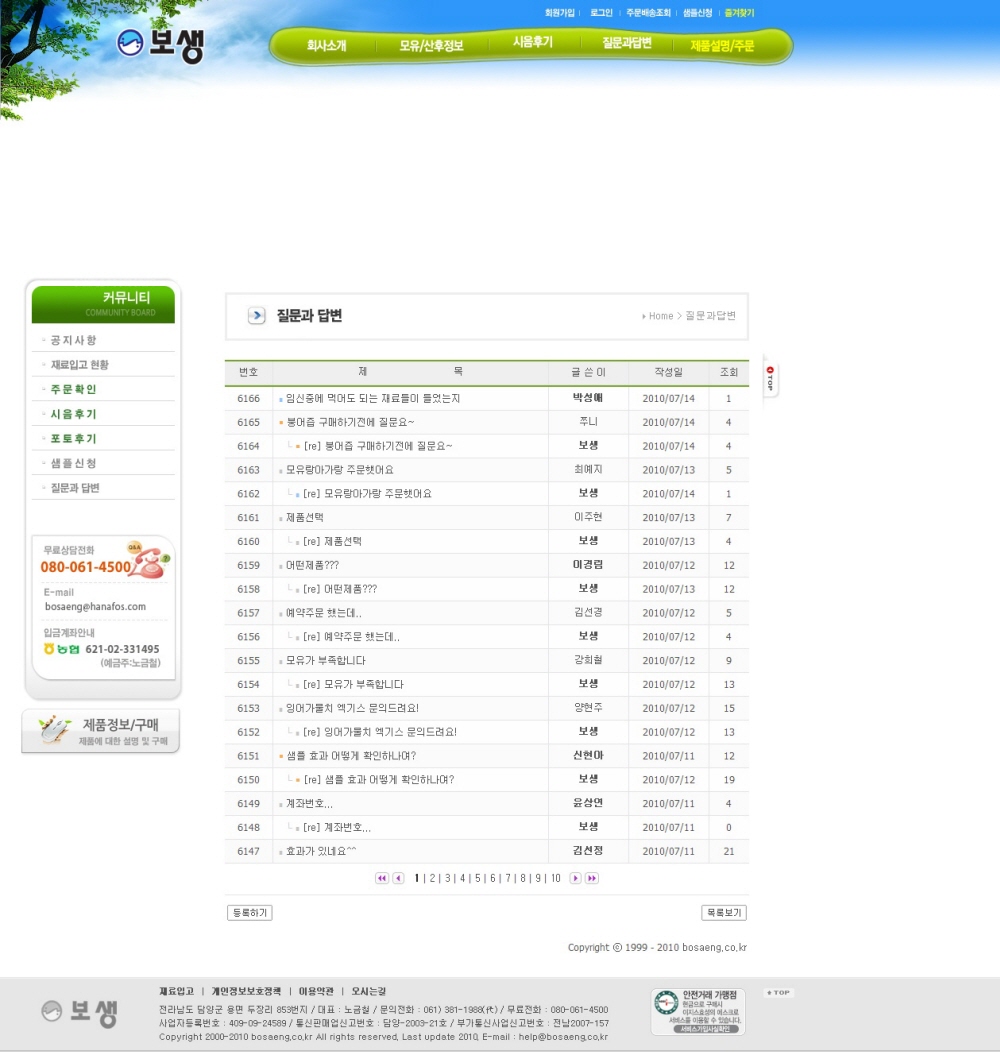Open the 제품정보/구매 banner in the sidebar
This screenshot has width=1000, height=1052.
click(x=101, y=731)
